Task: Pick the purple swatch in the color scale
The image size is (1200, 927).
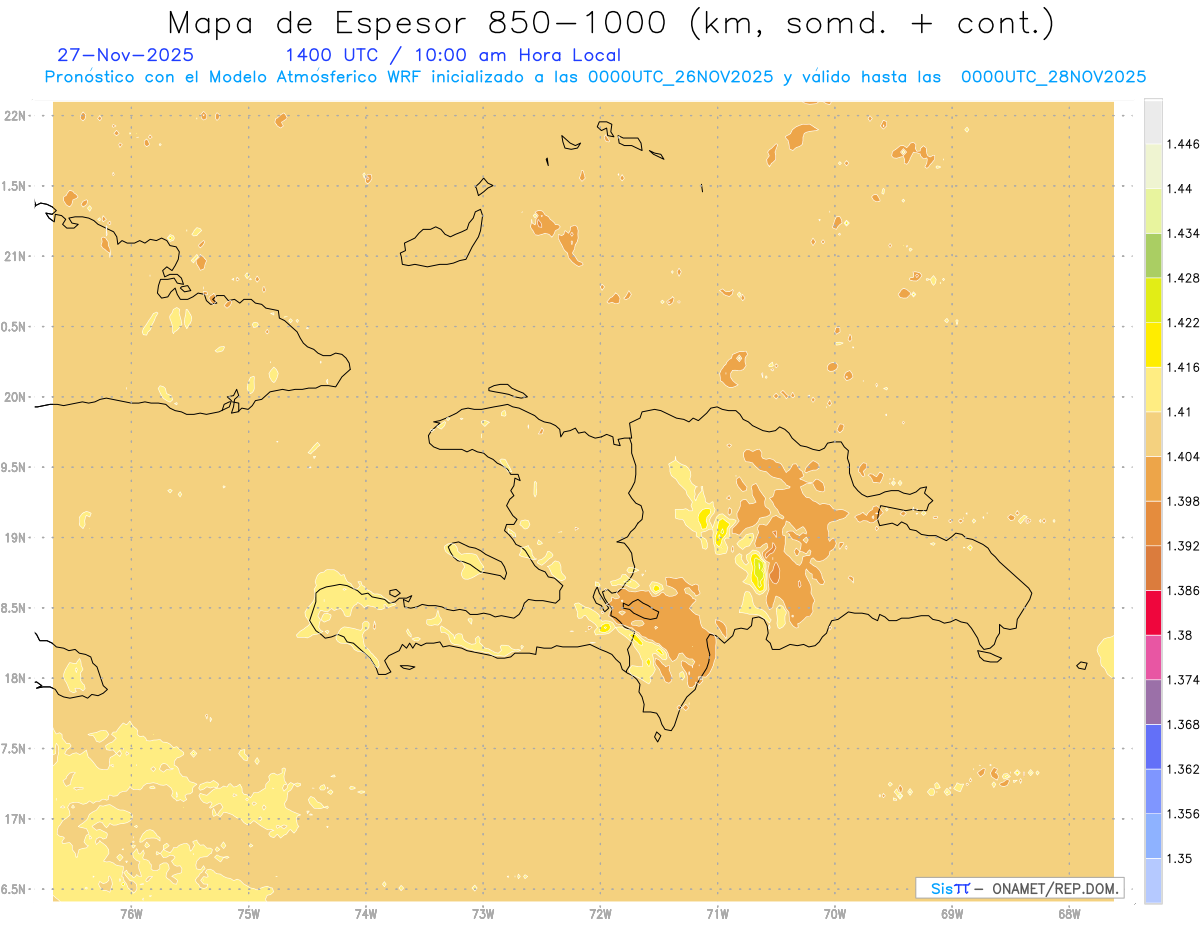Action: [x=1153, y=702]
